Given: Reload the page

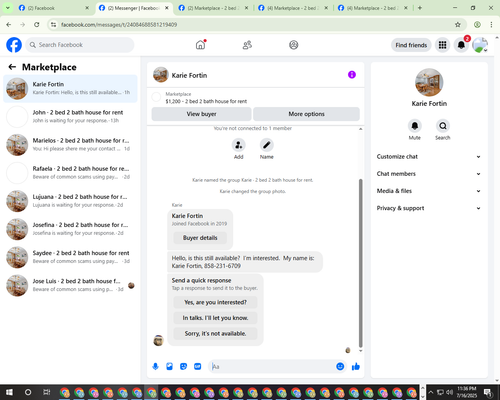Looking at the screenshot, I should click(x=37, y=25).
